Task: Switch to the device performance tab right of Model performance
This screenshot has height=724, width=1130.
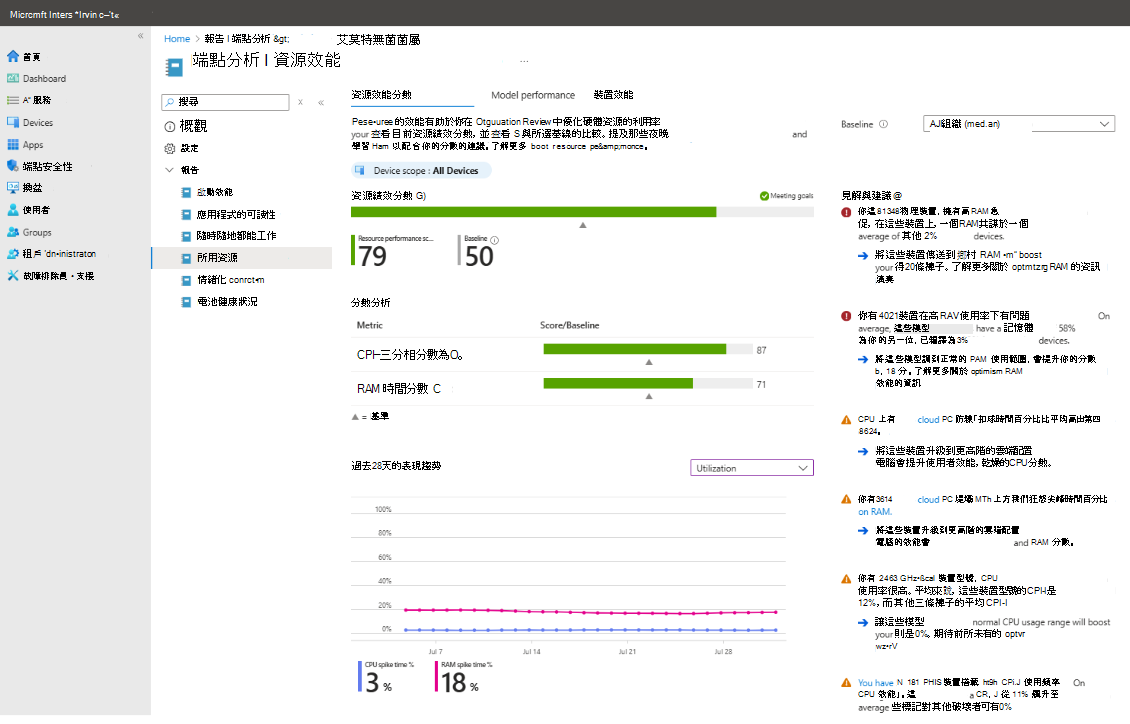Action: pyautogui.click(x=613, y=95)
